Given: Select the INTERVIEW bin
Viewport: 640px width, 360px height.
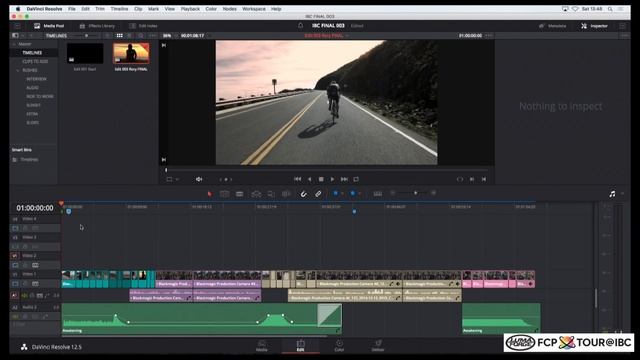Looking at the screenshot, I should tap(36, 79).
